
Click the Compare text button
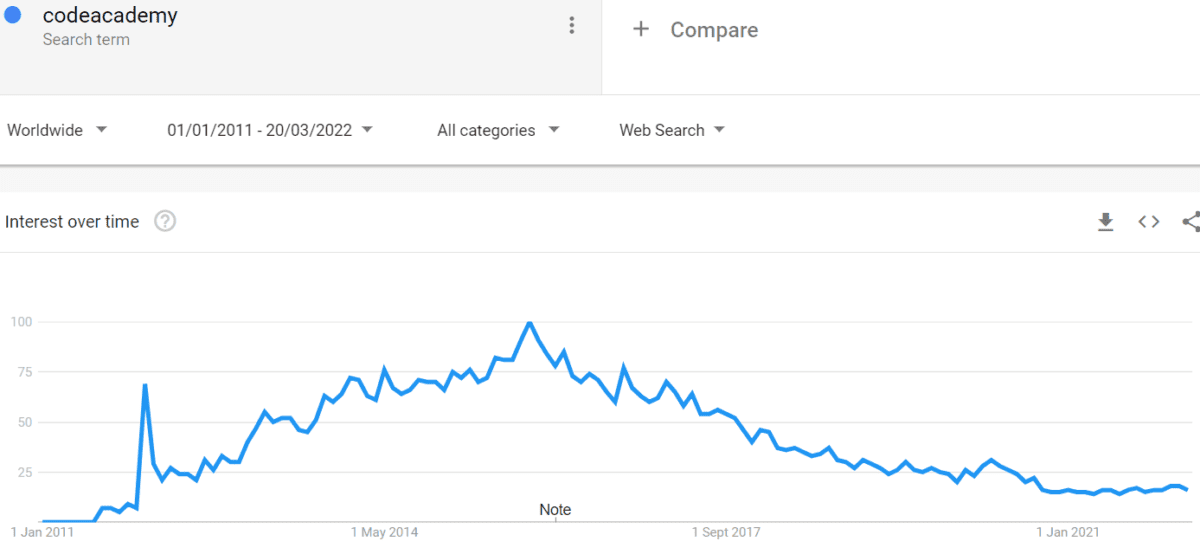(714, 30)
